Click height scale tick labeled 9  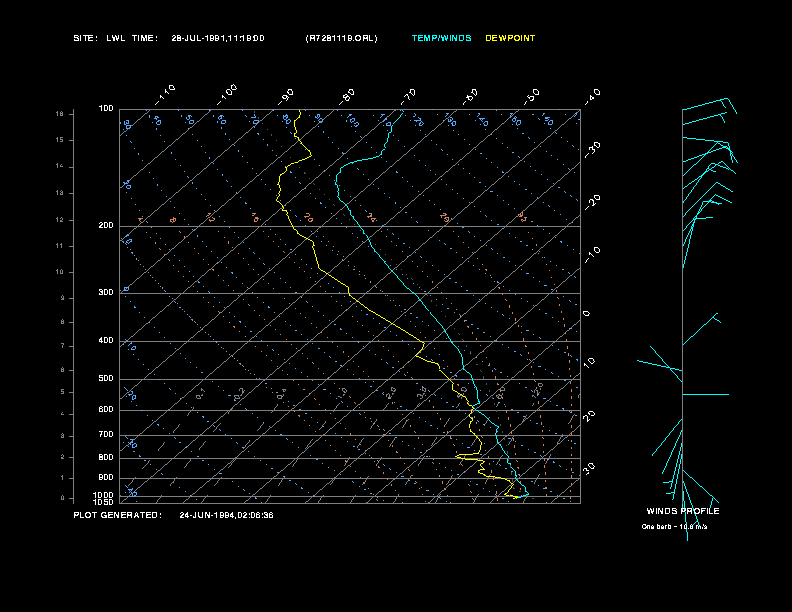tap(63, 298)
